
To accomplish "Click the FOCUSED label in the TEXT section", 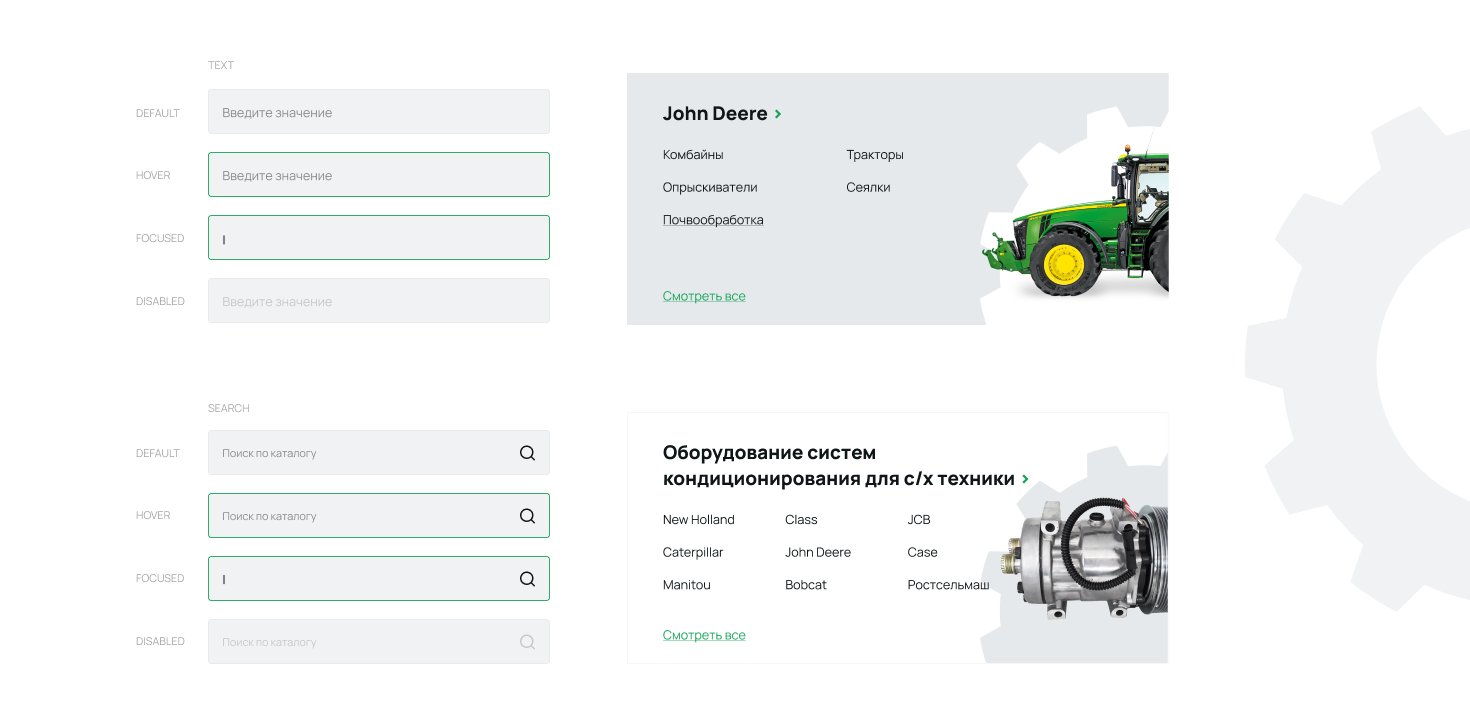I will point(160,238).
